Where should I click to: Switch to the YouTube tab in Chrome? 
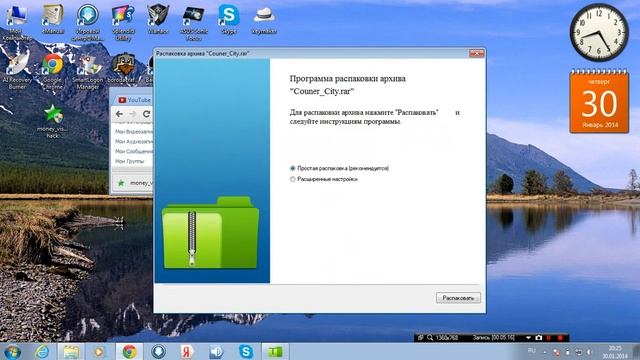click(135, 100)
